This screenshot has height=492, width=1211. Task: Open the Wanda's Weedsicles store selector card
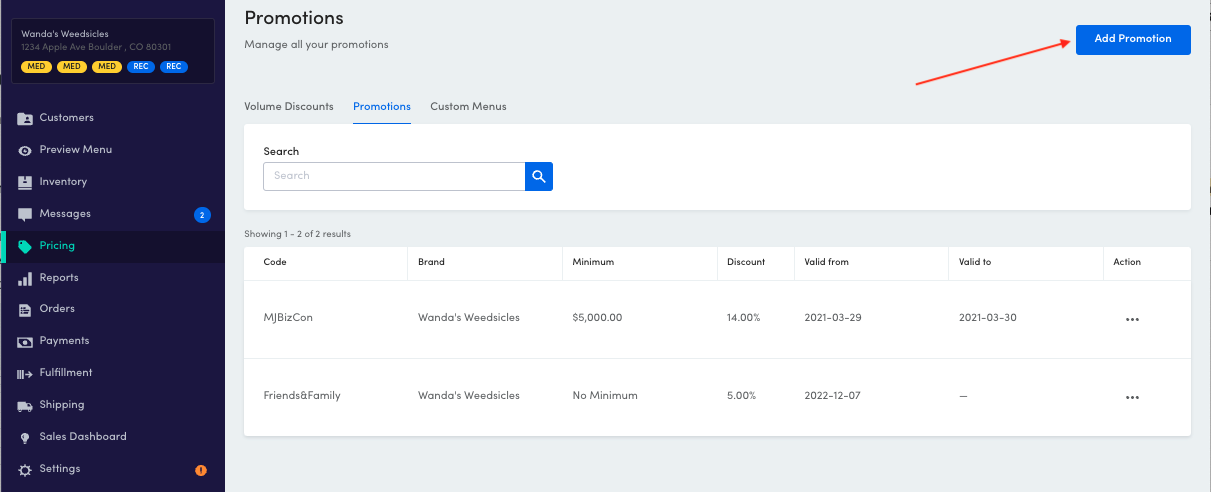pyautogui.click(x=112, y=51)
